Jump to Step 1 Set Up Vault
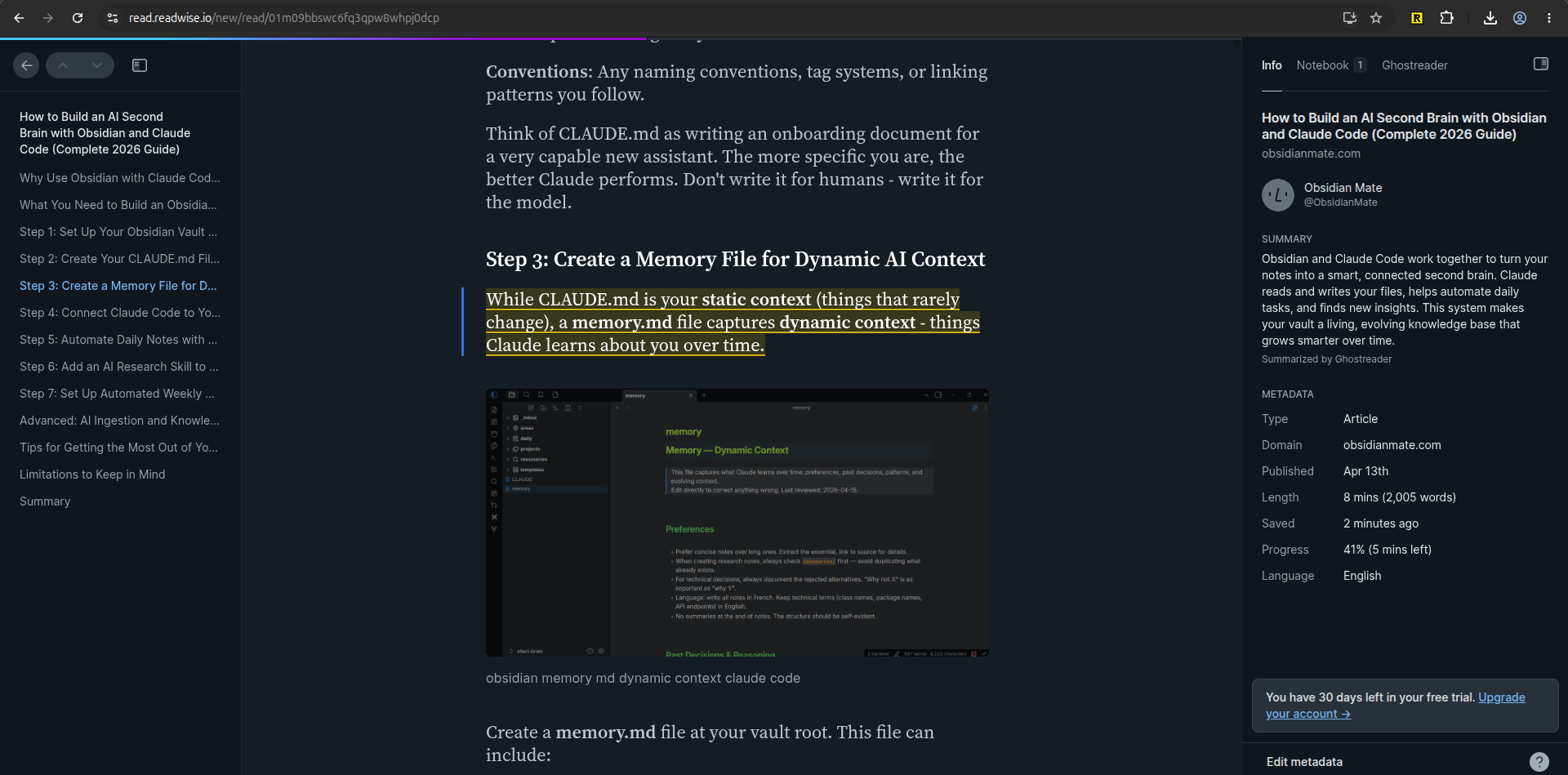Screen dimensions: 1568x775 coord(118,232)
